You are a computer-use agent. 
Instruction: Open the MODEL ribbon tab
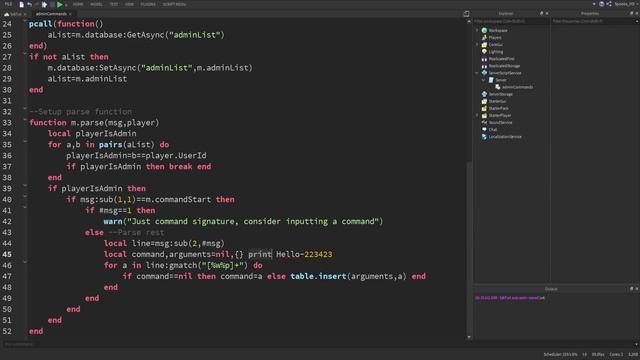point(96,4)
